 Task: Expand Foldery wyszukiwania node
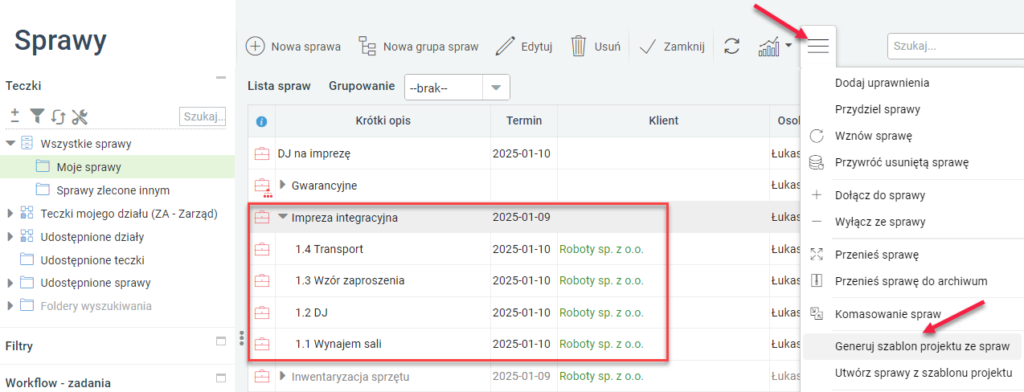click(x=10, y=306)
